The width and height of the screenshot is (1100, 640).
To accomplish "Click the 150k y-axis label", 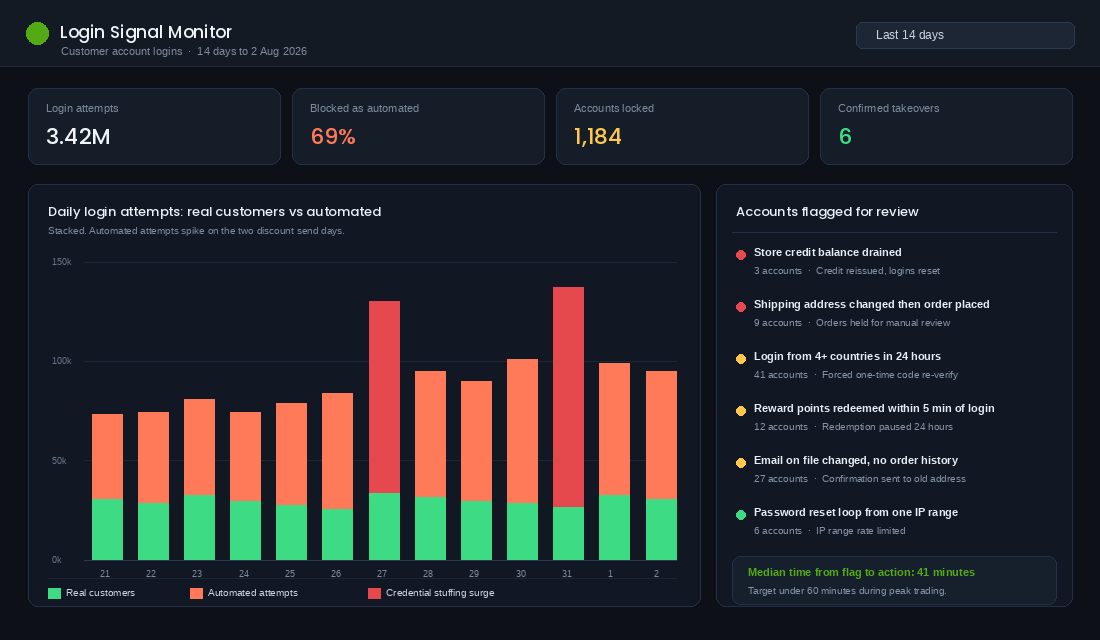I will click(62, 262).
